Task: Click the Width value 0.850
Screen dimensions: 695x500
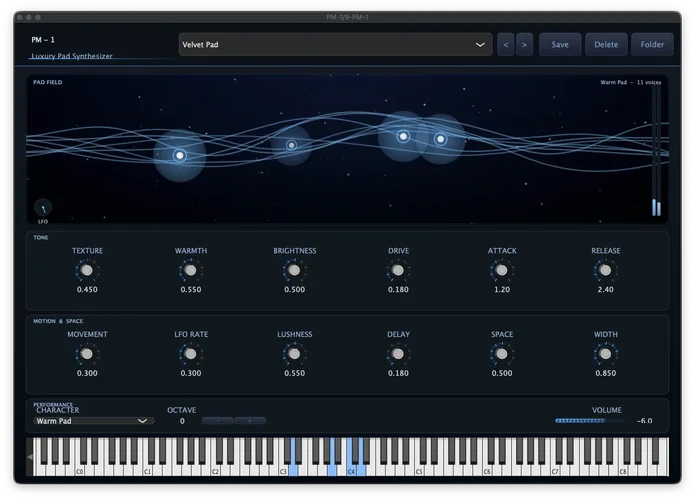Action: click(x=605, y=373)
